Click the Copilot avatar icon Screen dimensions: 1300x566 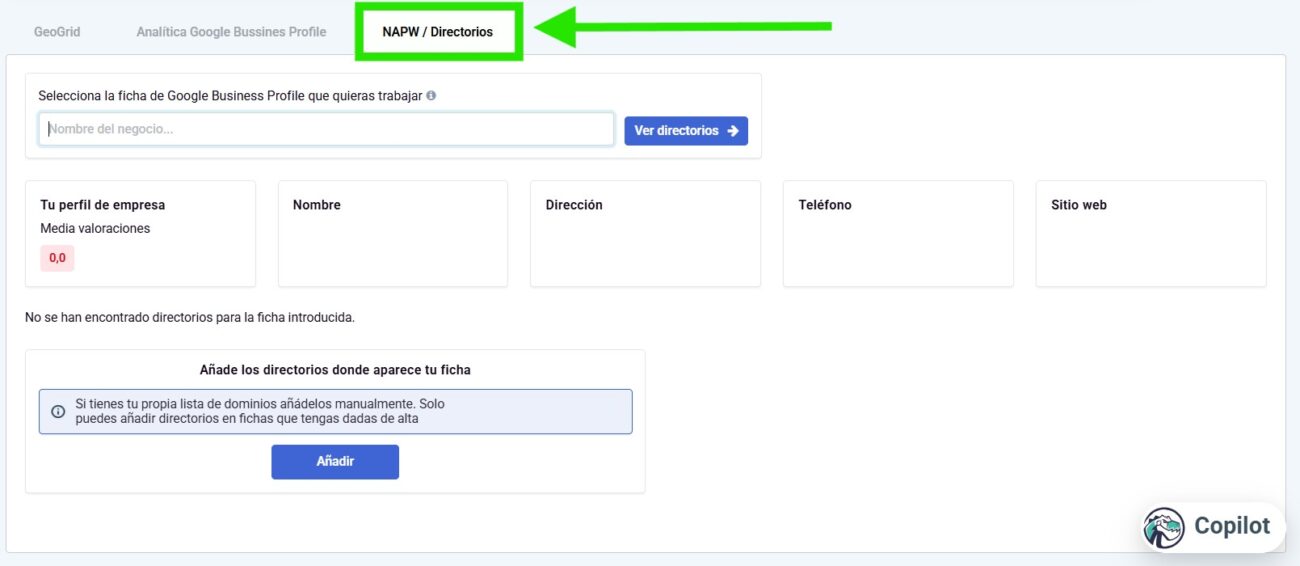(x=1165, y=527)
